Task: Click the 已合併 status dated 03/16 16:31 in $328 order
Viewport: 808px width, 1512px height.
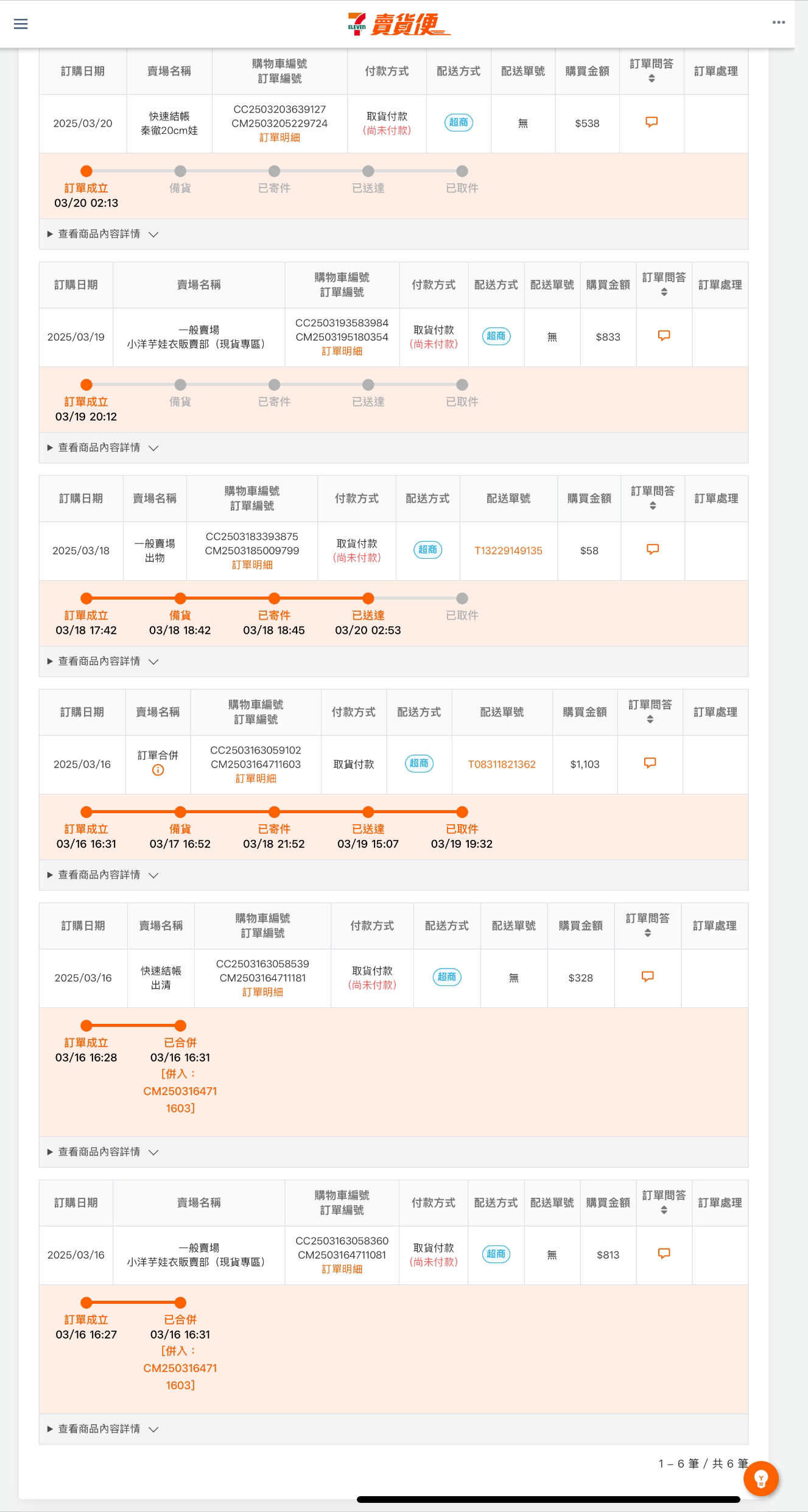Action: click(x=180, y=1043)
